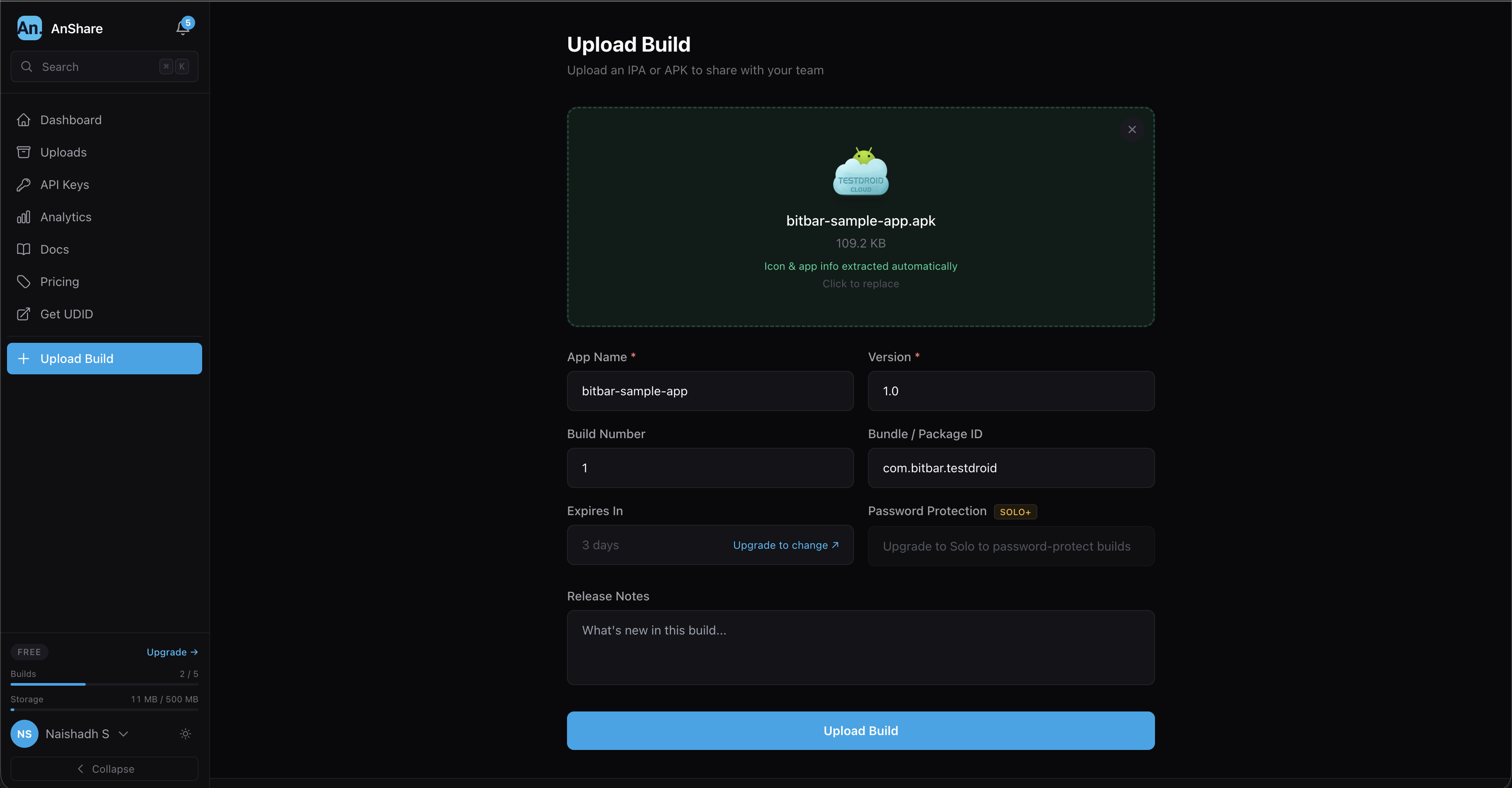Viewport: 1512px width, 788px height.
Task: Click the Version input field
Action: [x=1011, y=391]
